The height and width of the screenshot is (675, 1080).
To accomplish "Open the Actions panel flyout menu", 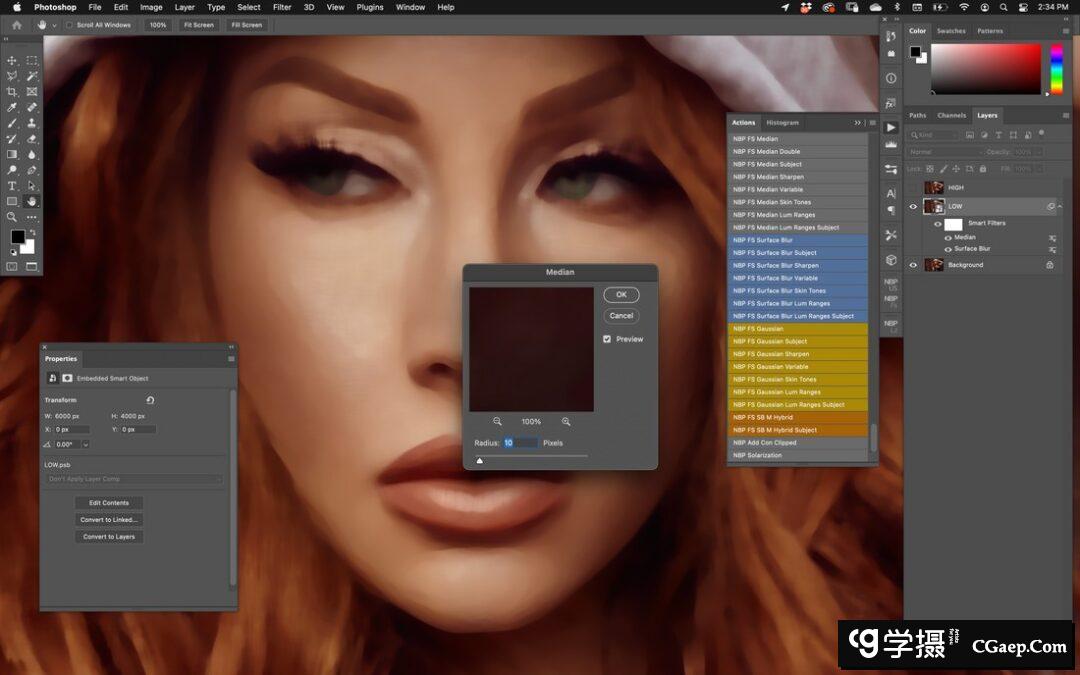I will (872, 123).
